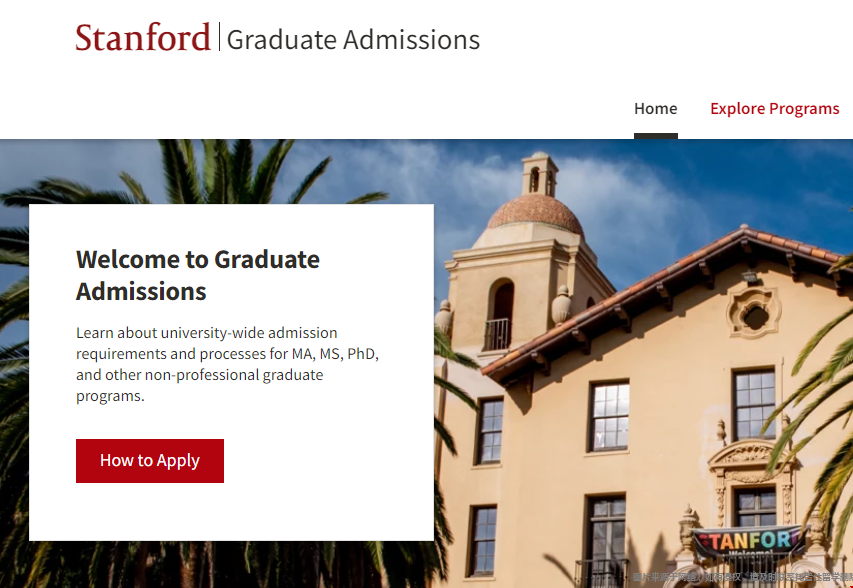The image size is (853, 588).
Task: Click the divider line beside the Stanford logo
Action: pos(218,38)
